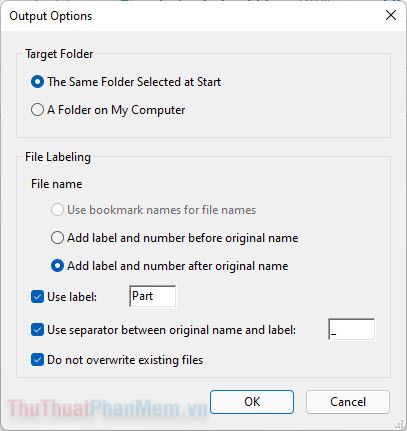The image size is (407, 431).
Task: Uncheck the Use label checkbox
Action: click(37, 297)
